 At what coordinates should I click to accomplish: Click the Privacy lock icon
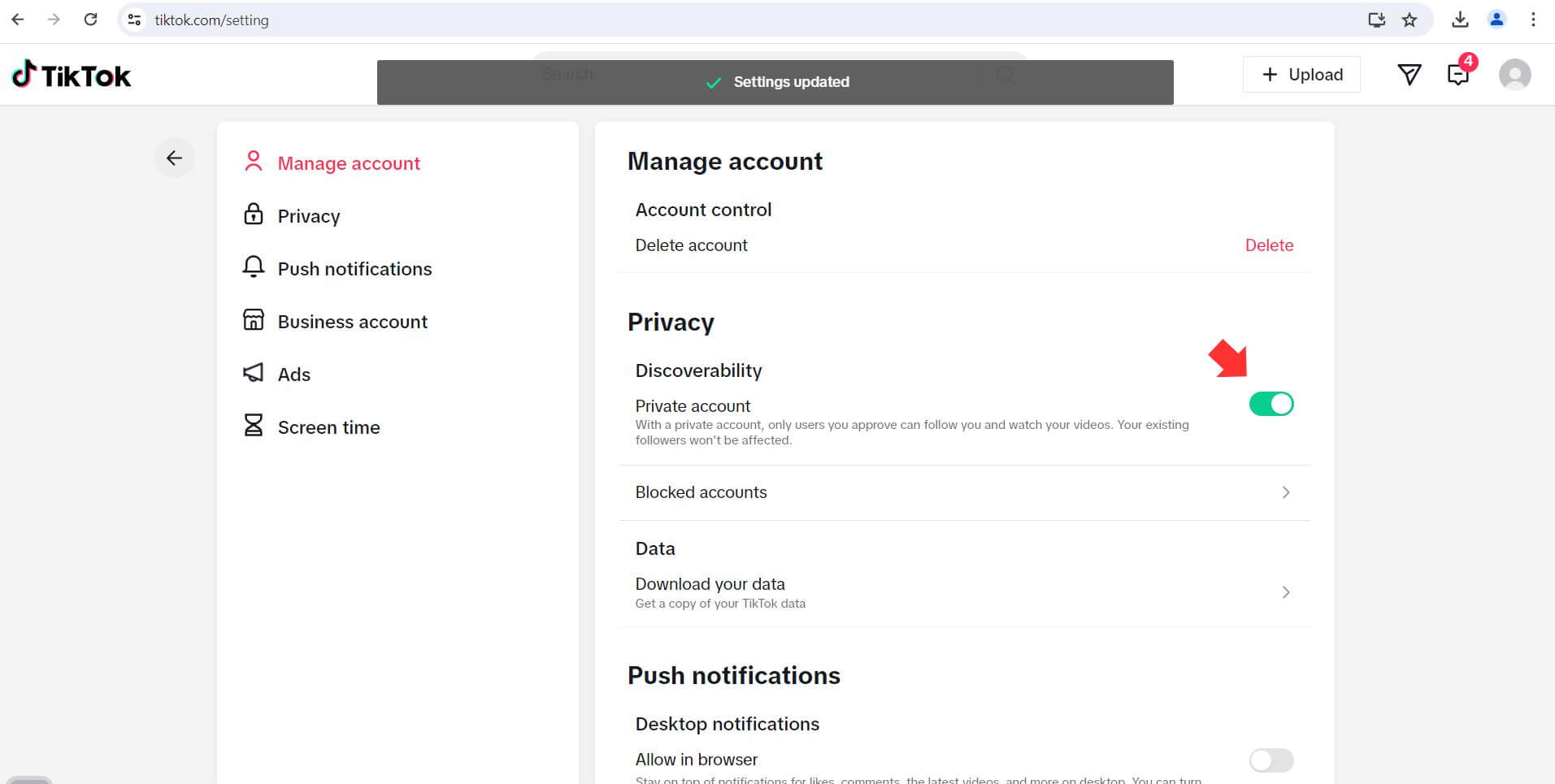(254, 214)
